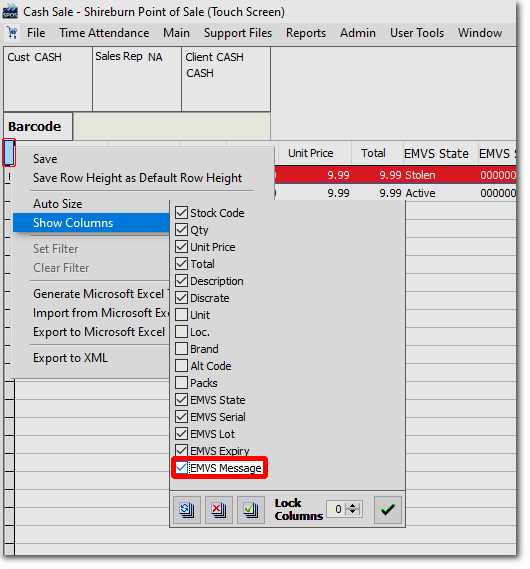Image resolution: width=530 pixels, height=569 pixels.
Task: Click the EMVS State column header
Action: [436, 153]
